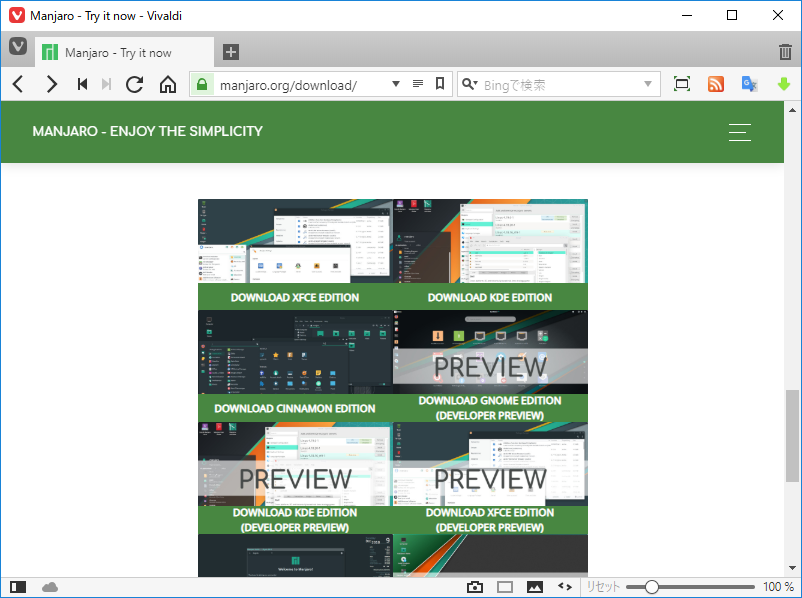Toggle the side panel
The width and height of the screenshot is (802, 598).
point(18,587)
